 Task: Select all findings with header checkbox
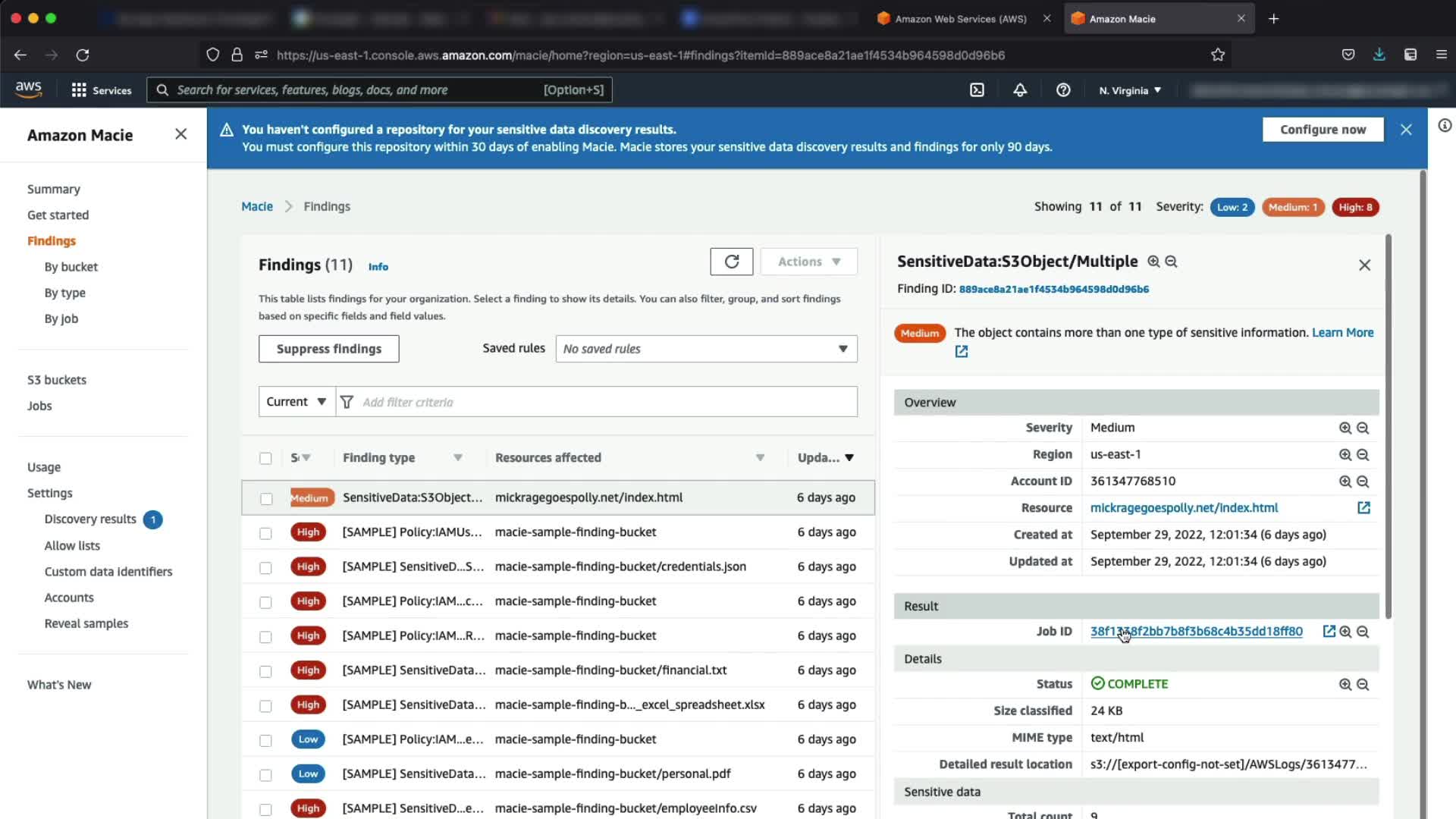click(x=265, y=458)
